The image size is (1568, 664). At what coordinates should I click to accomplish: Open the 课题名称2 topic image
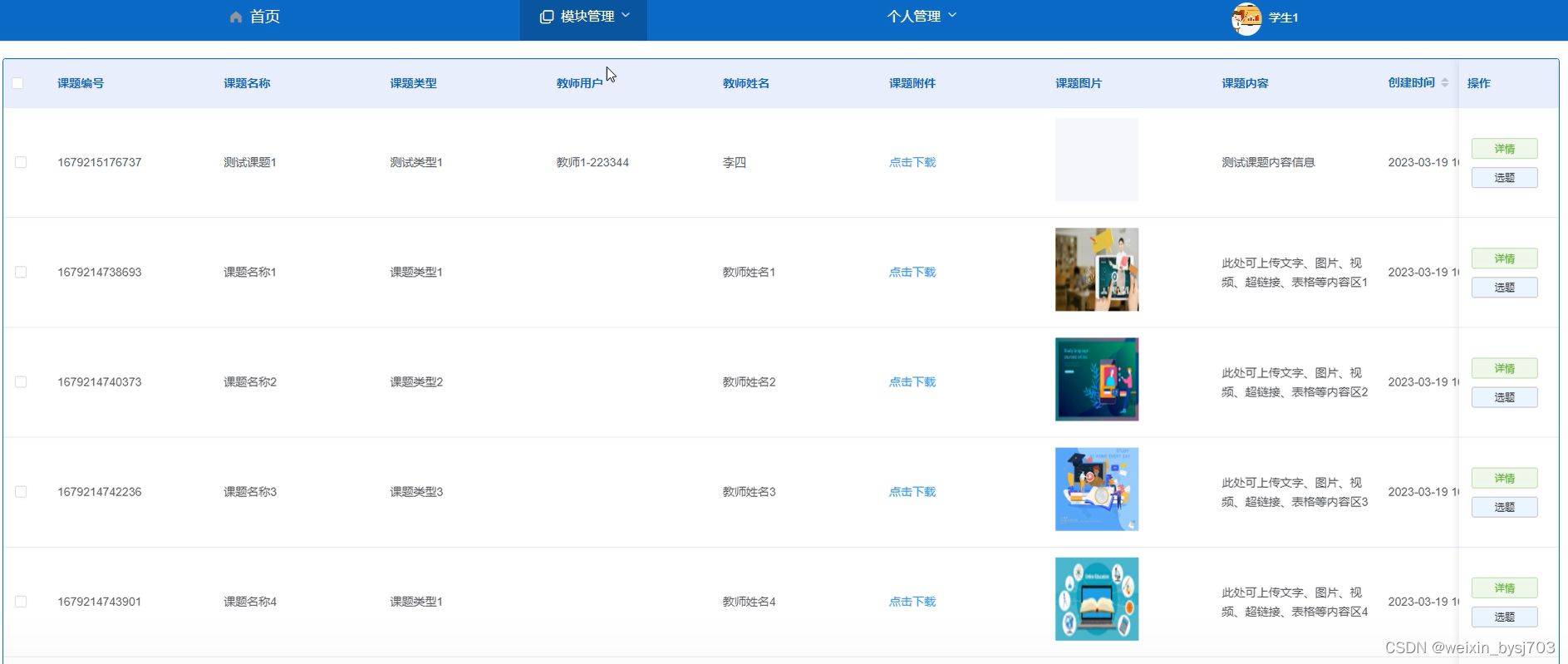click(x=1097, y=379)
